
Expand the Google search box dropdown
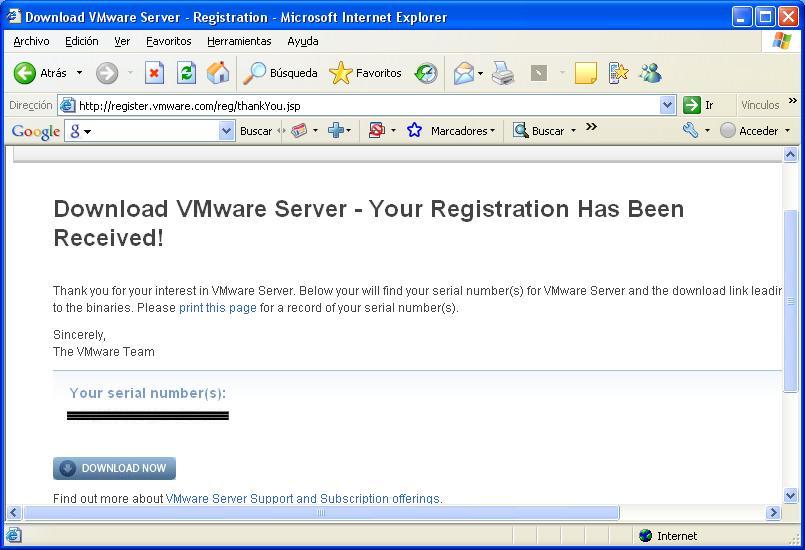226,131
